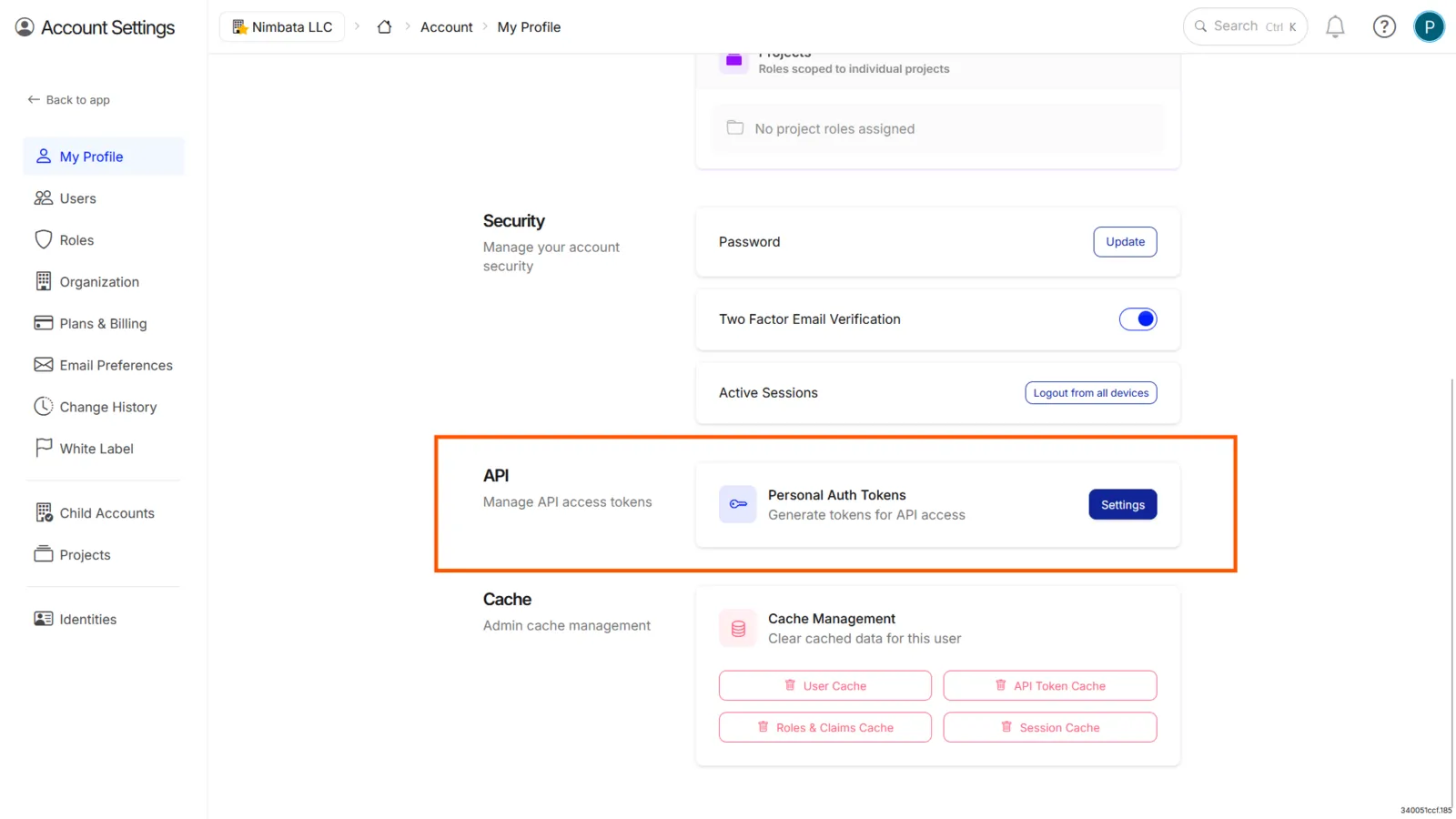Click the Search field
This screenshot has height=819, width=1456.
pos(1245,26)
